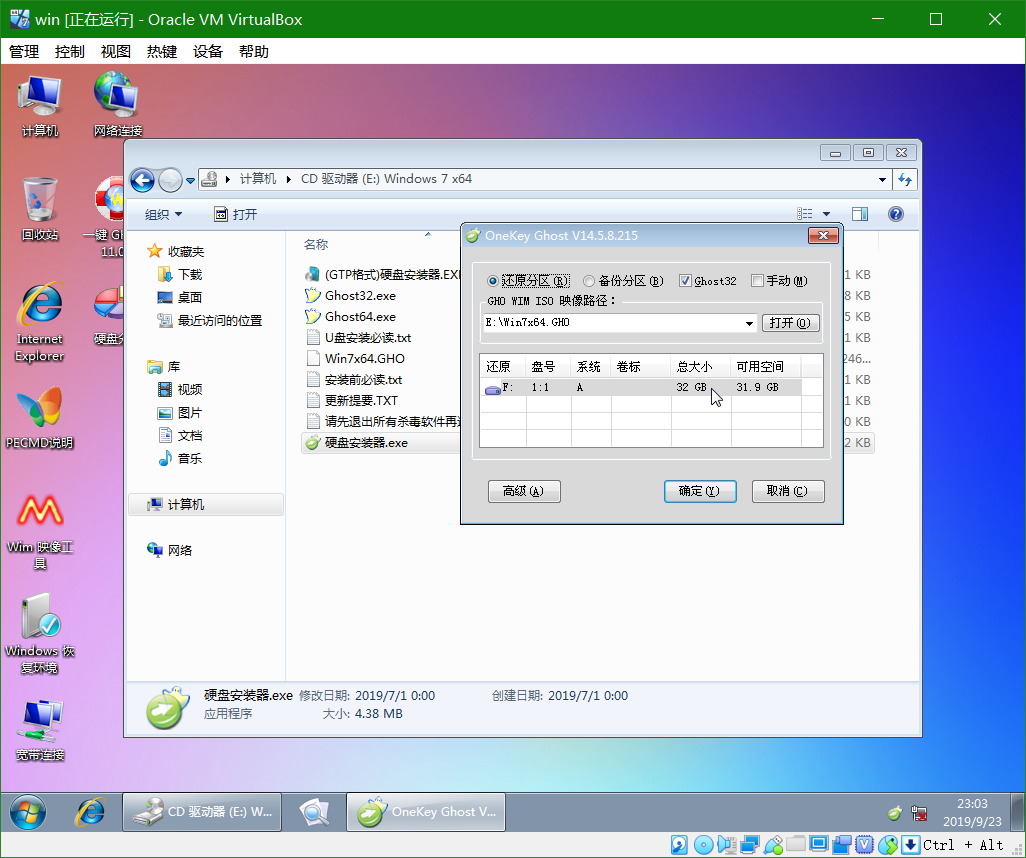Click the VirtualBox USB status icon
The height and width of the screenshot is (858, 1026).
click(773, 845)
